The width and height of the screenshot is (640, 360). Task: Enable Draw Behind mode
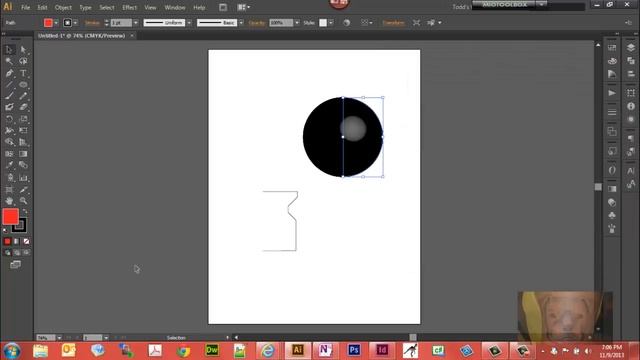click(17, 253)
